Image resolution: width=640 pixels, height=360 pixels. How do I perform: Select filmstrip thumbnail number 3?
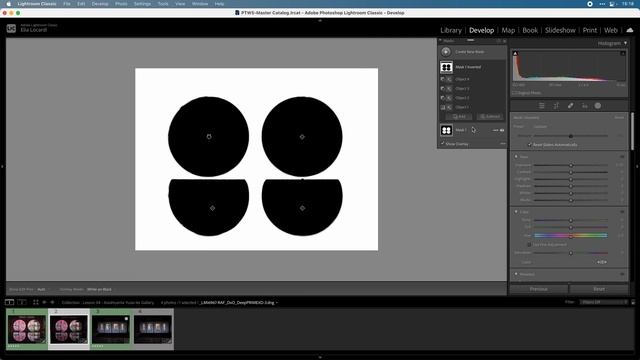[x=111, y=329]
